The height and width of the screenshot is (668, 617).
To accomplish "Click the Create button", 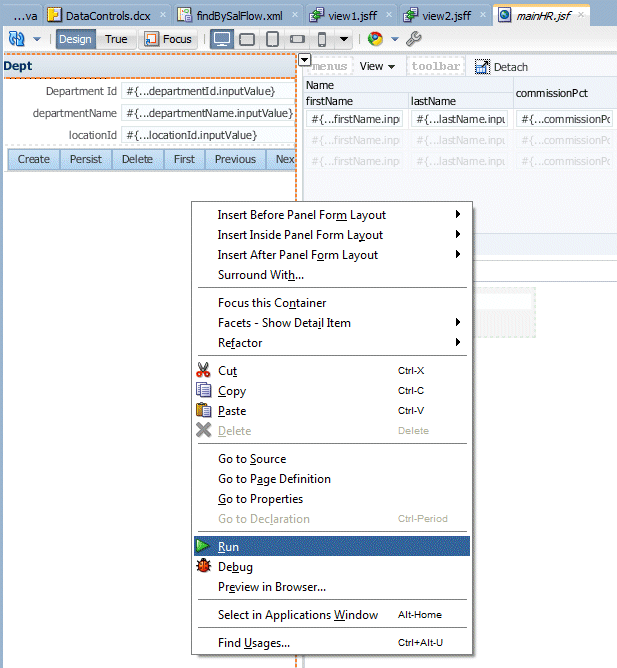I will point(34,159).
